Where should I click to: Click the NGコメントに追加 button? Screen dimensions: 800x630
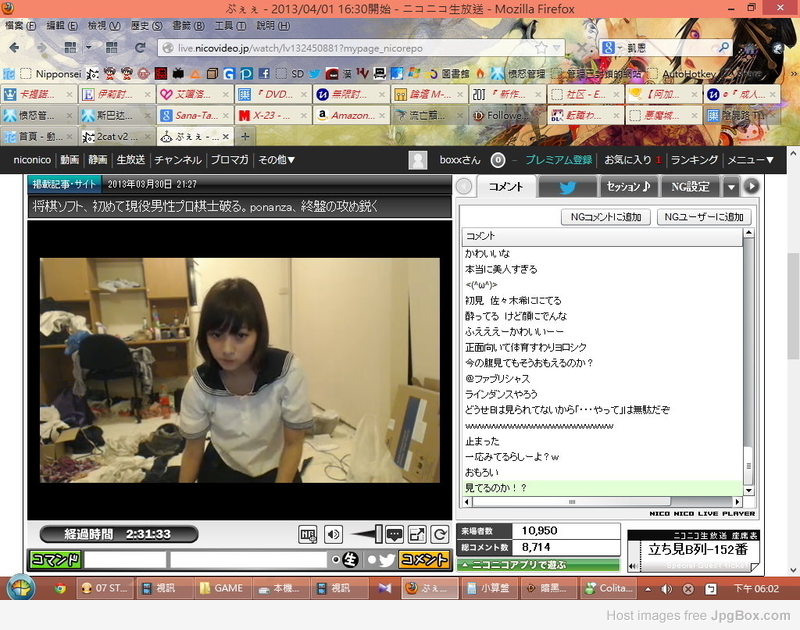pyautogui.click(x=606, y=217)
